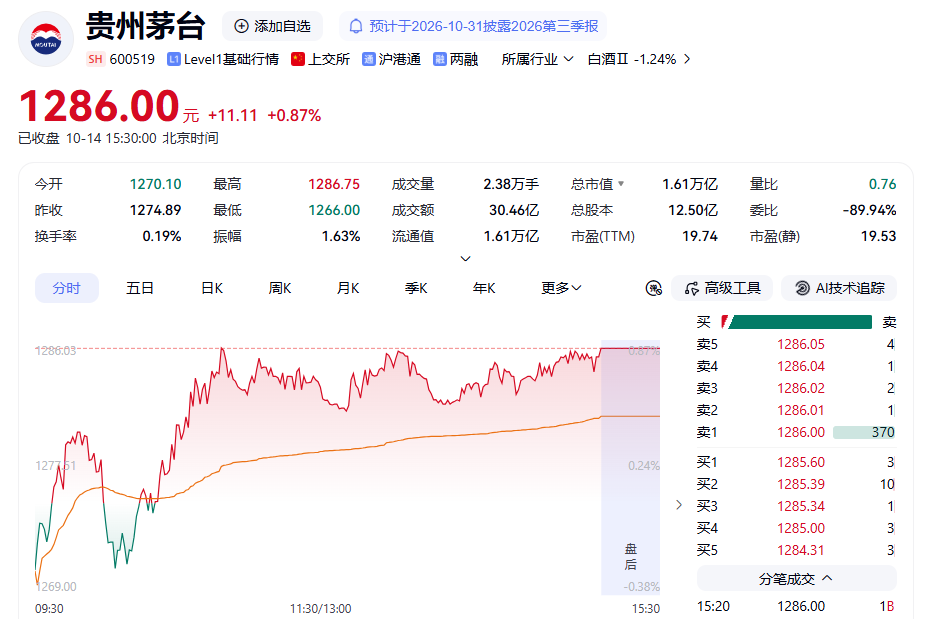925x619 pixels.
Task: Click the 通 badge next to 沪港通
Action: [x=369, y=59]
